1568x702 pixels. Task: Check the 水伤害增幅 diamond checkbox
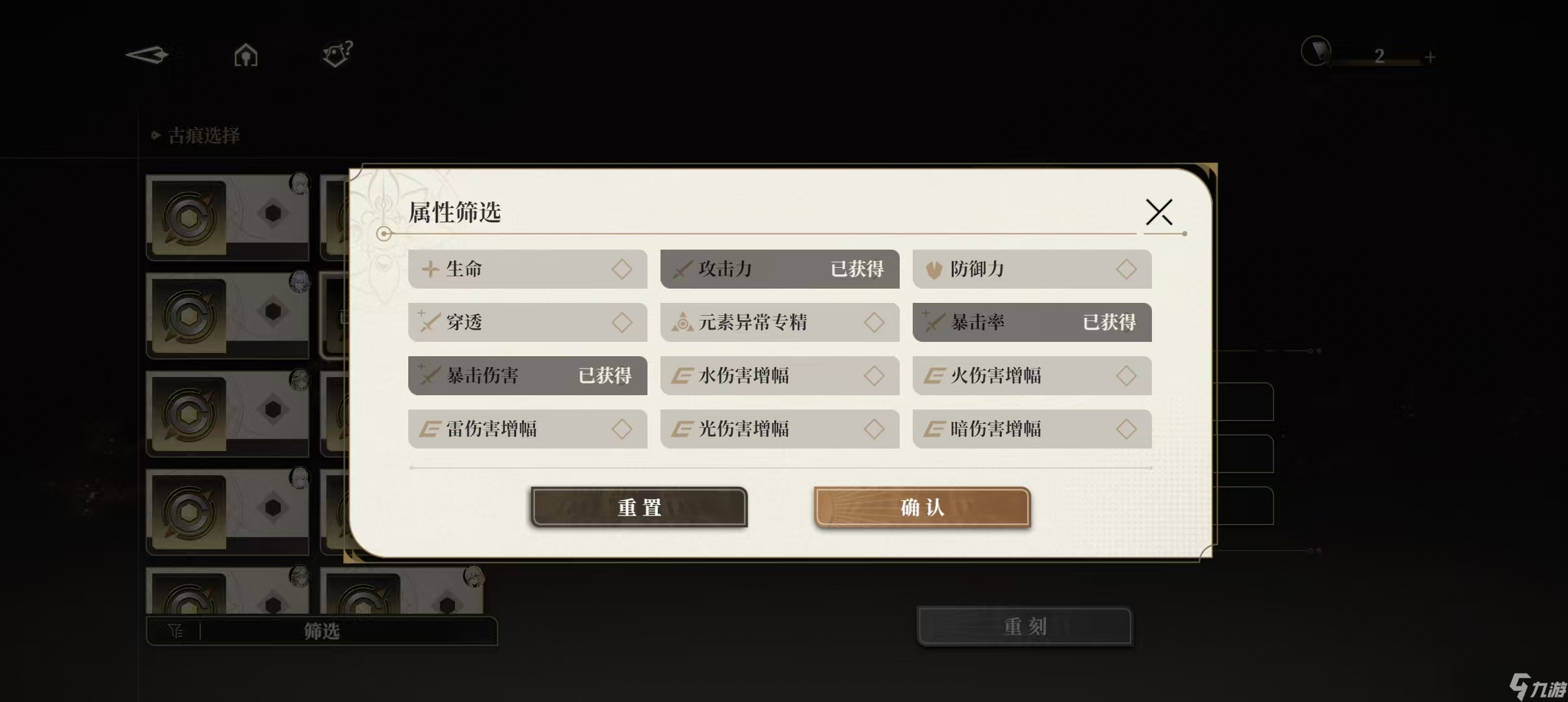[874, 376]
